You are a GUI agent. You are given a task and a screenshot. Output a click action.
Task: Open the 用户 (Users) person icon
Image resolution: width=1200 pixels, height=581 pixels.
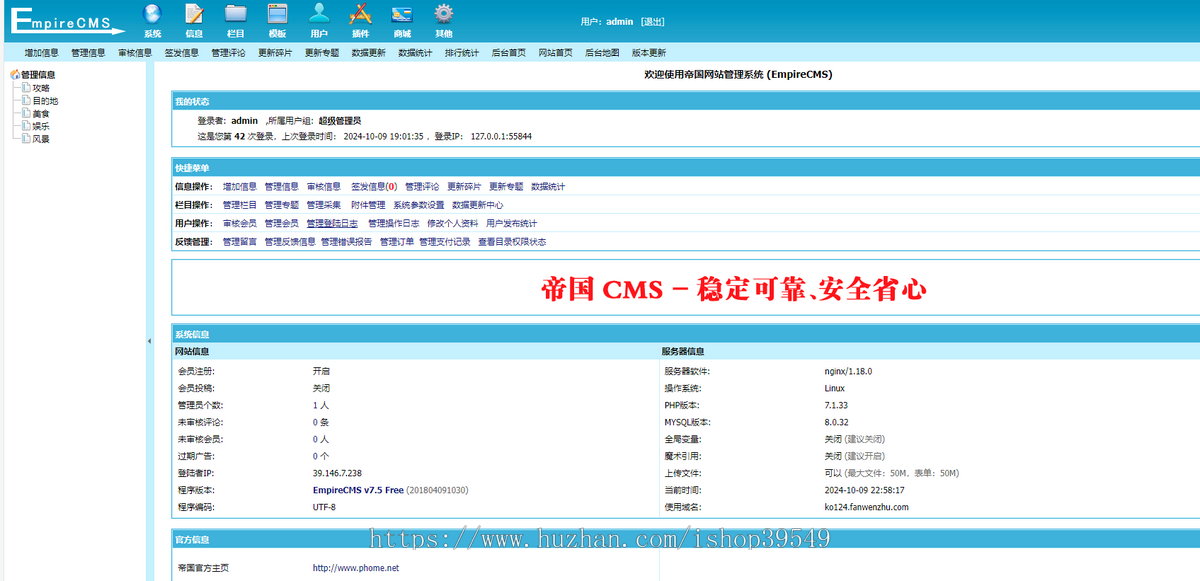coord(319,14)
